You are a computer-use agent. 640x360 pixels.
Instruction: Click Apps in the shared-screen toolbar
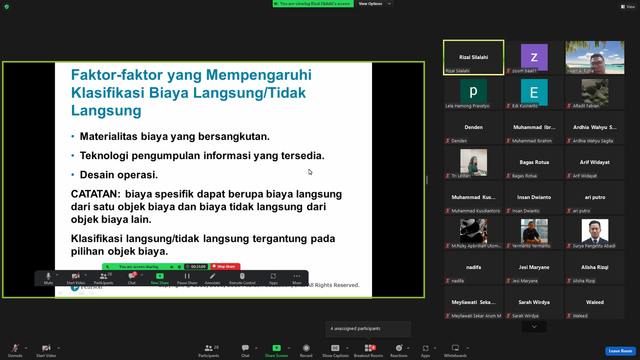click(x=273, y=278)
